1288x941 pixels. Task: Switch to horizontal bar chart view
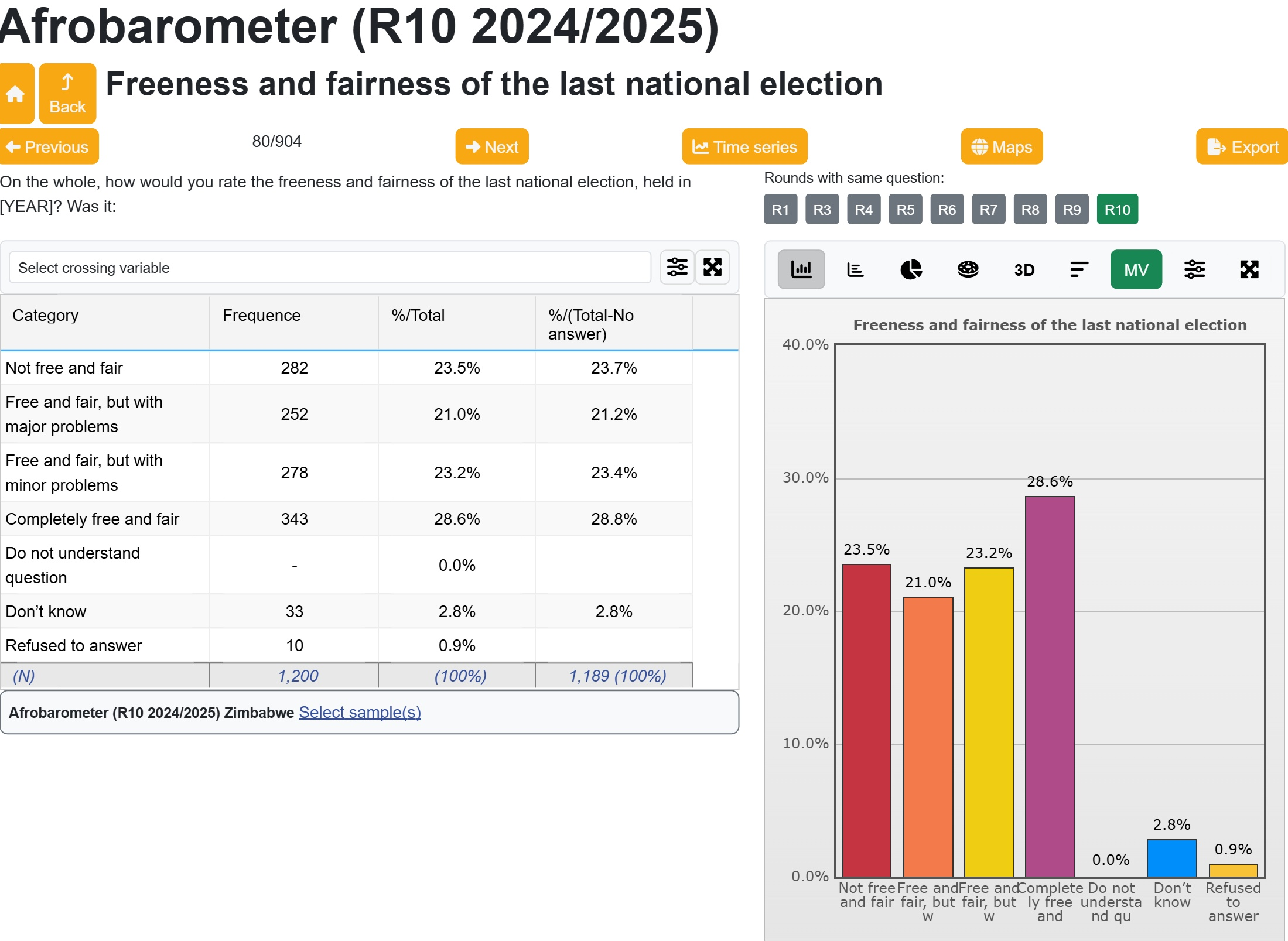(855, 269)
